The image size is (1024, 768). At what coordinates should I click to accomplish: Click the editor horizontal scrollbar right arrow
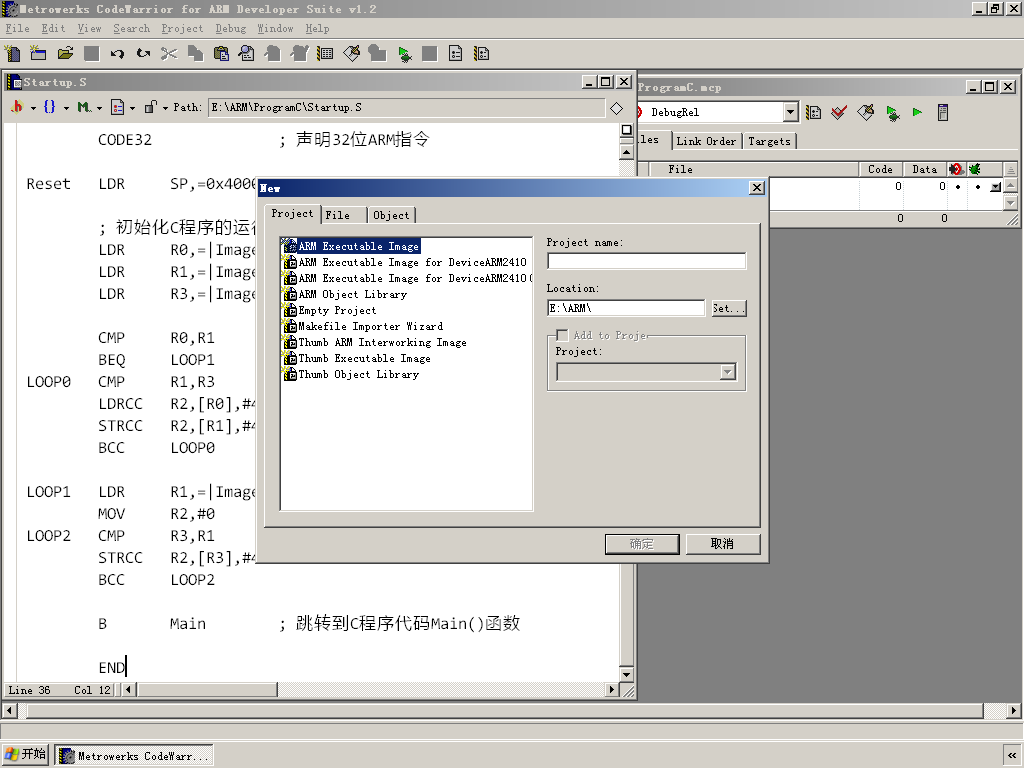click(x=612, y=690)
